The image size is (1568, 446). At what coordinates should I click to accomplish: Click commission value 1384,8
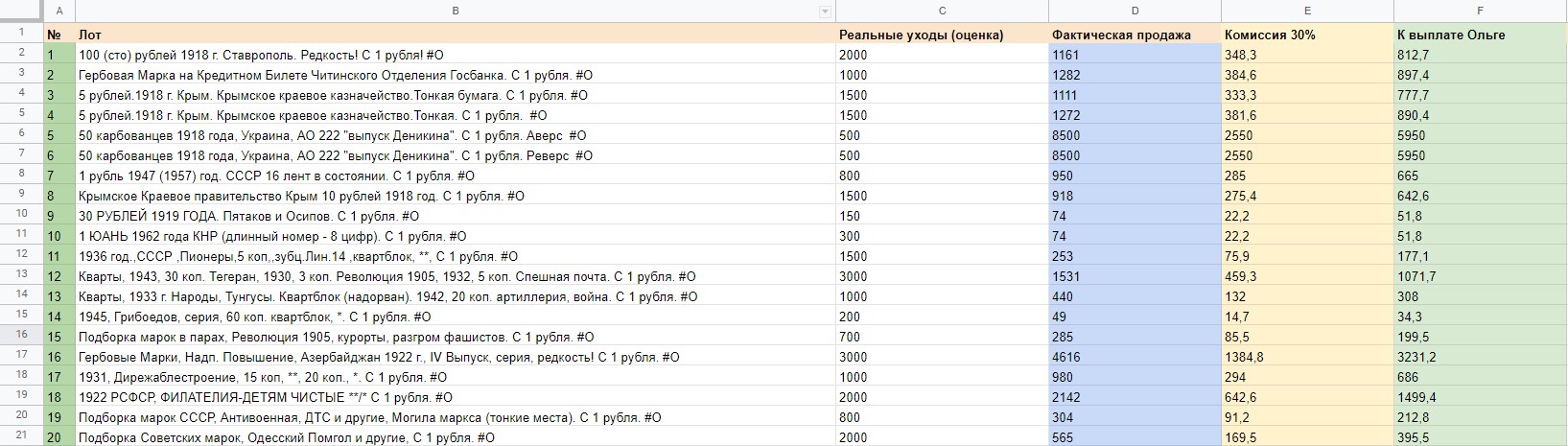point(1307,357)
